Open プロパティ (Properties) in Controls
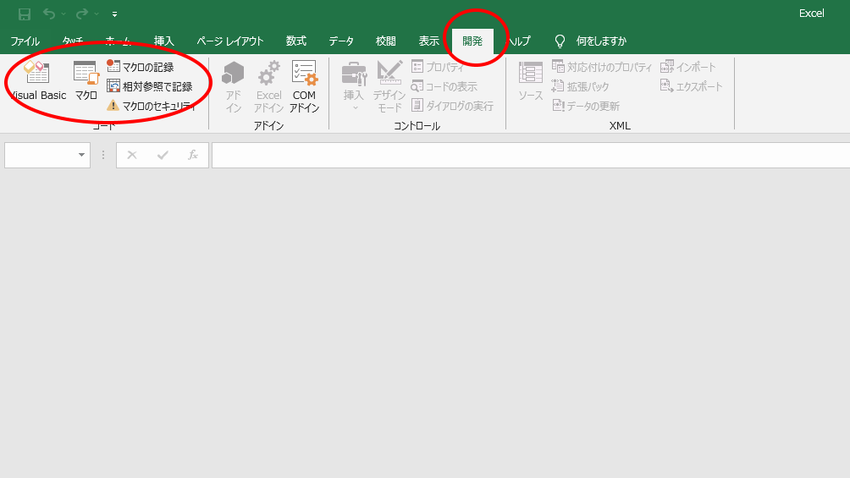Viewport: 850px width, 478px height. point(438,67)
